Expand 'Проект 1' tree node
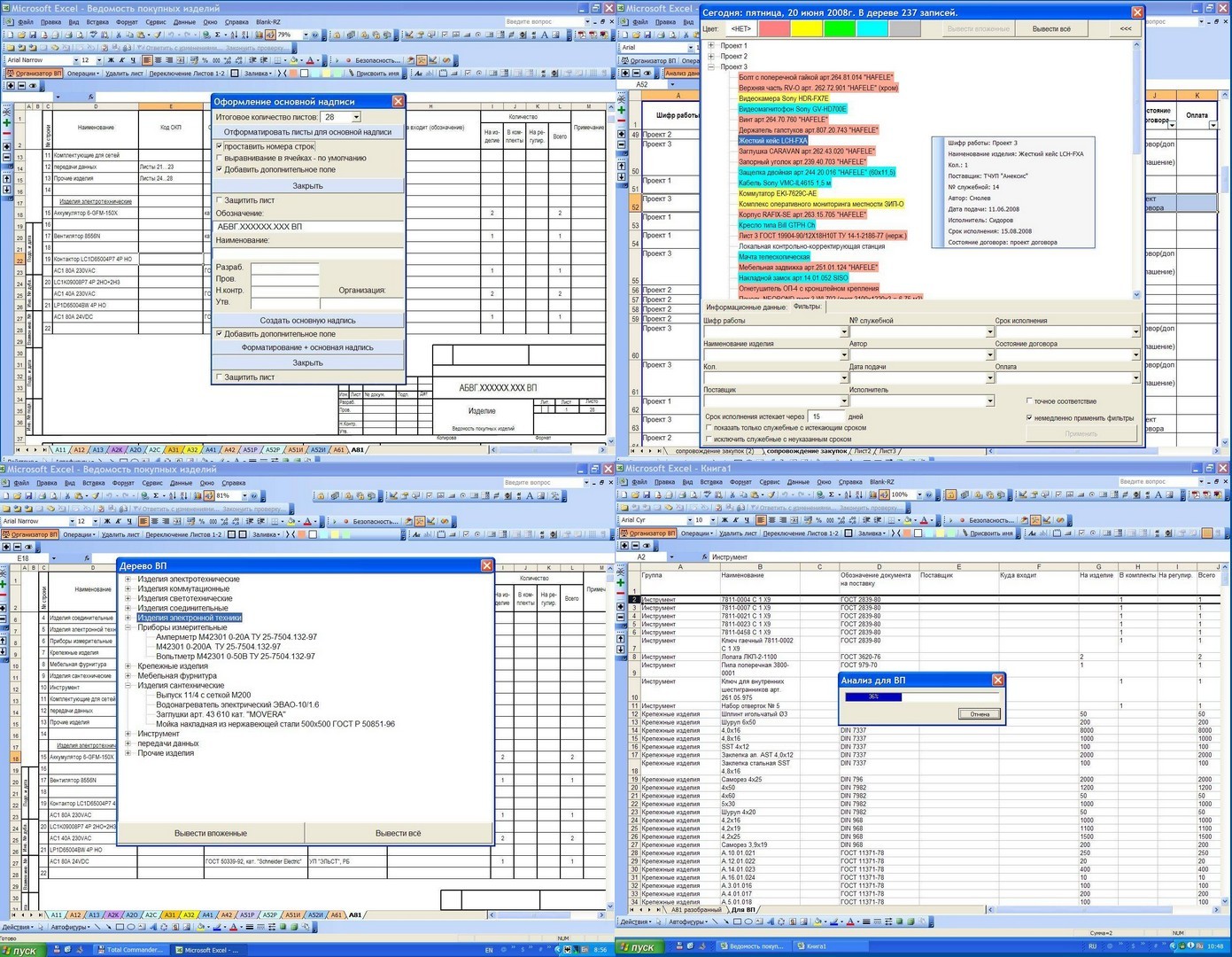Screen dimensions: 1232x957 (711, 45)
